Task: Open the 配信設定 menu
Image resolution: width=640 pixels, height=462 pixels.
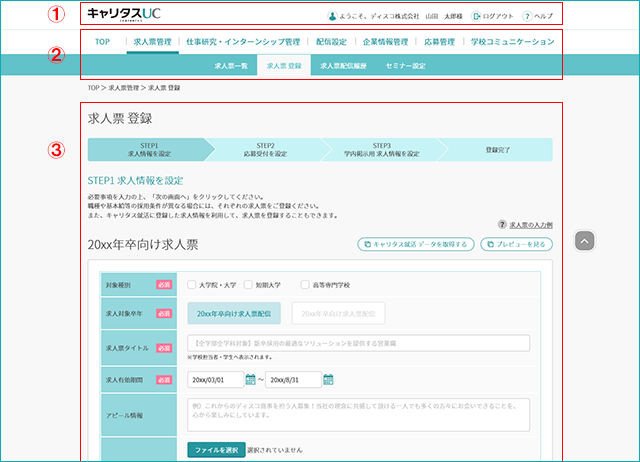Action: pyautogui.click(x=331, y=42)
